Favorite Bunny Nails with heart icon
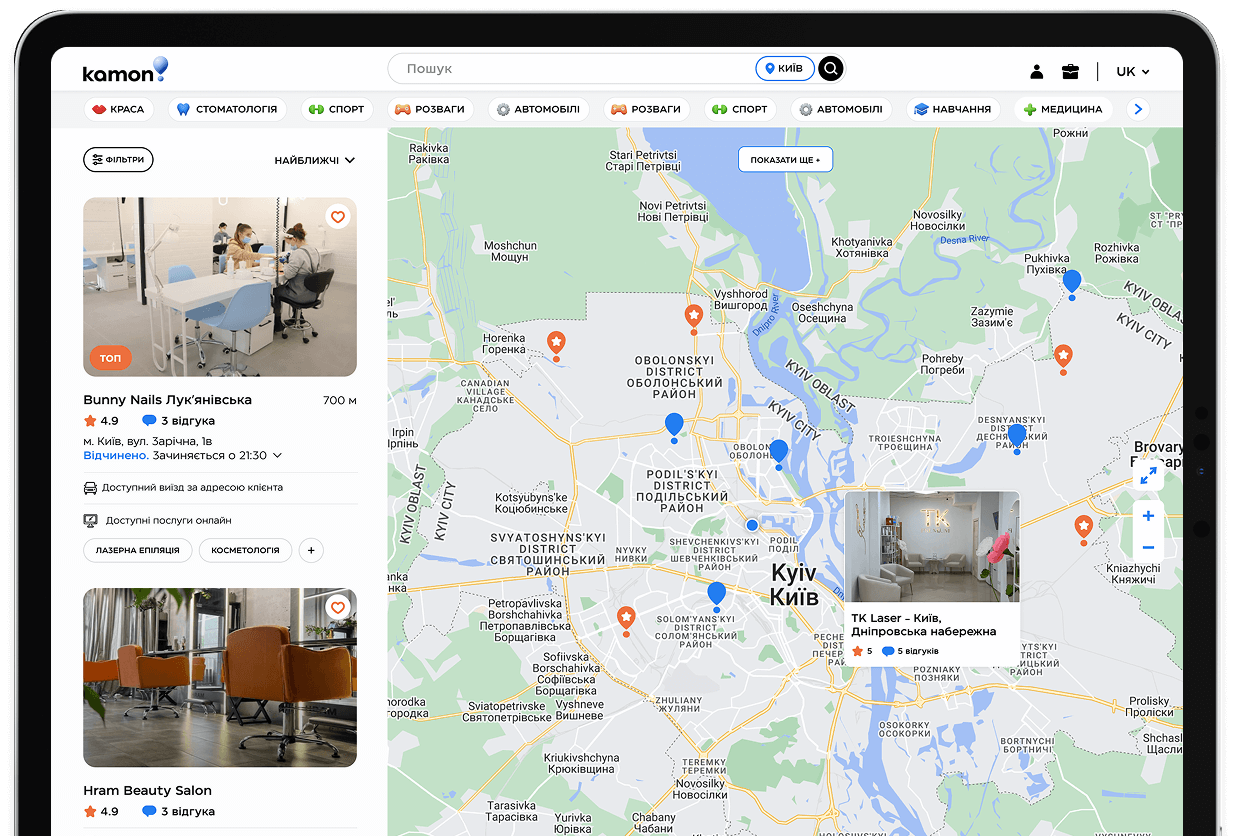The height and width of the screenshot is (836, 1234). (x=338, y=217)
